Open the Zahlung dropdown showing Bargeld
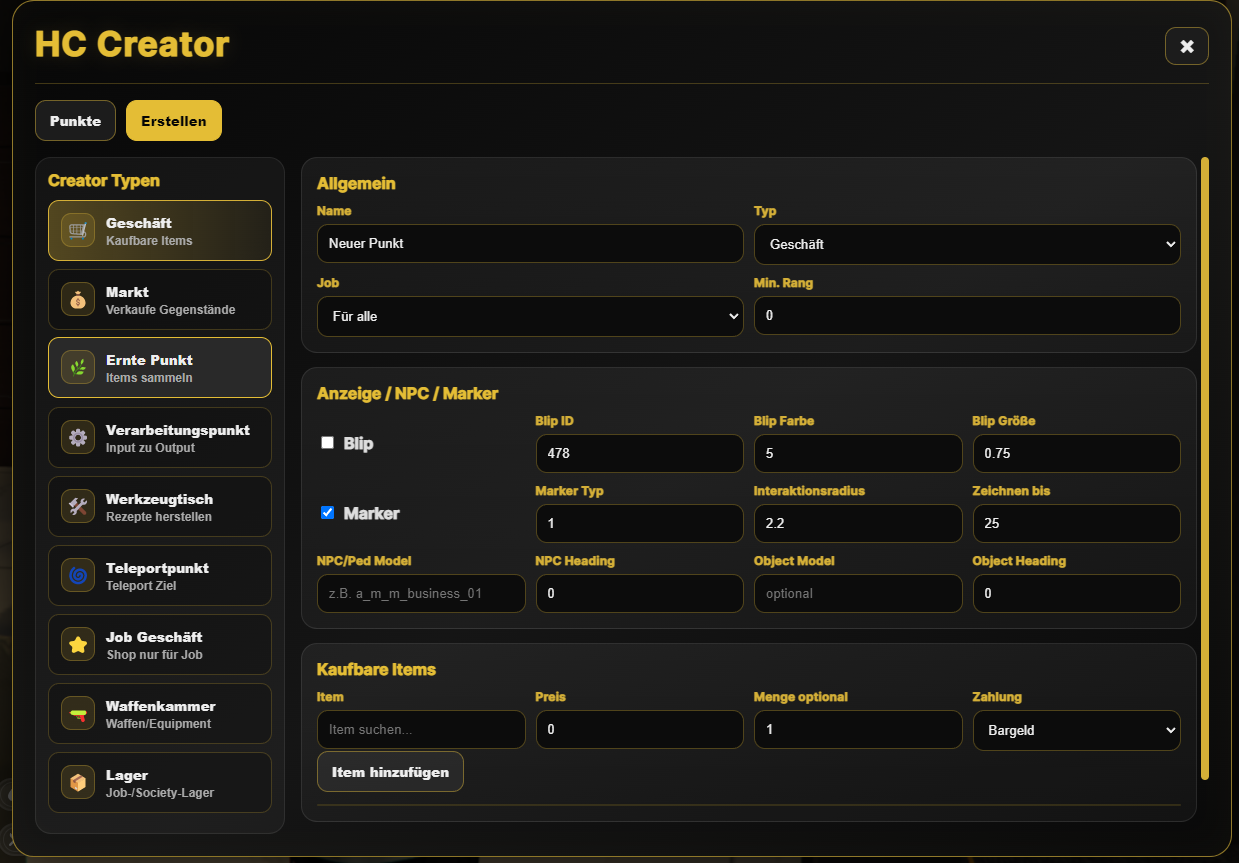This screenshot has width=1239, height=863. click(x=1077, y=730)
